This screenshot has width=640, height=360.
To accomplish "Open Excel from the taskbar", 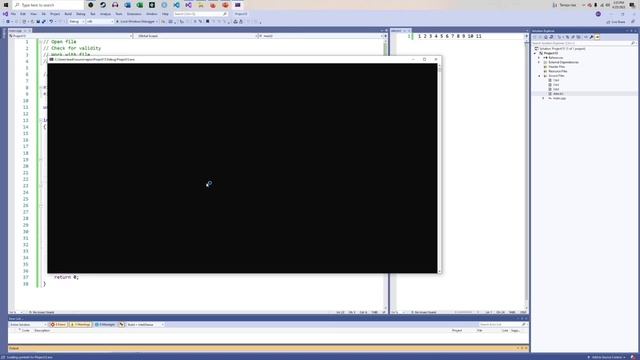I will 140,5.
